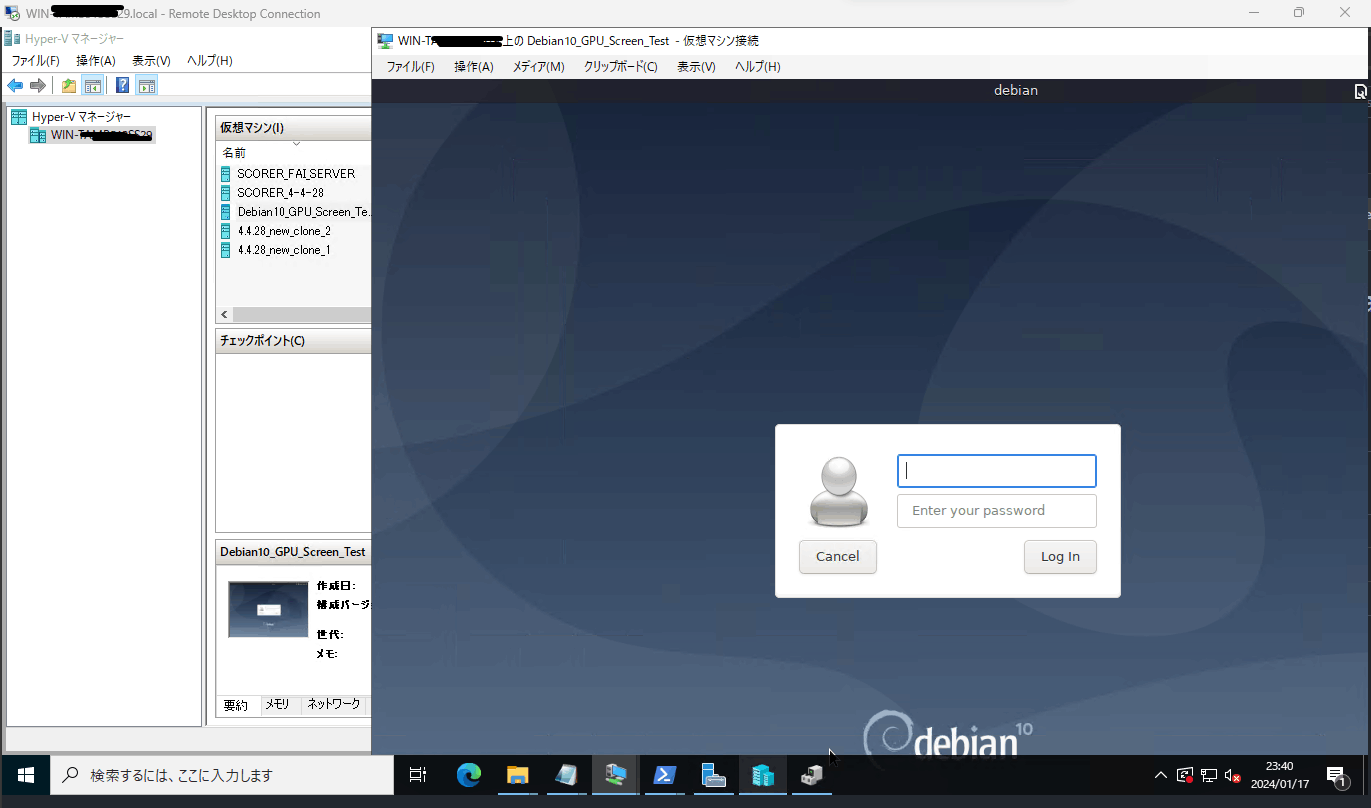Click the Hyper-V Manager title bar icon
This screenshot has width=1371, height=808.
click(x=12, y=38)
